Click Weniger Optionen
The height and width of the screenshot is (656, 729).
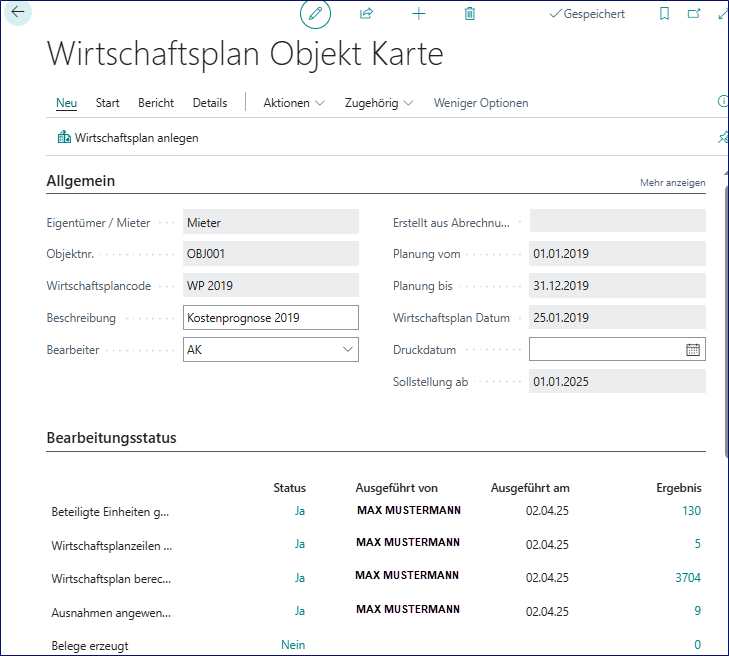481,103
